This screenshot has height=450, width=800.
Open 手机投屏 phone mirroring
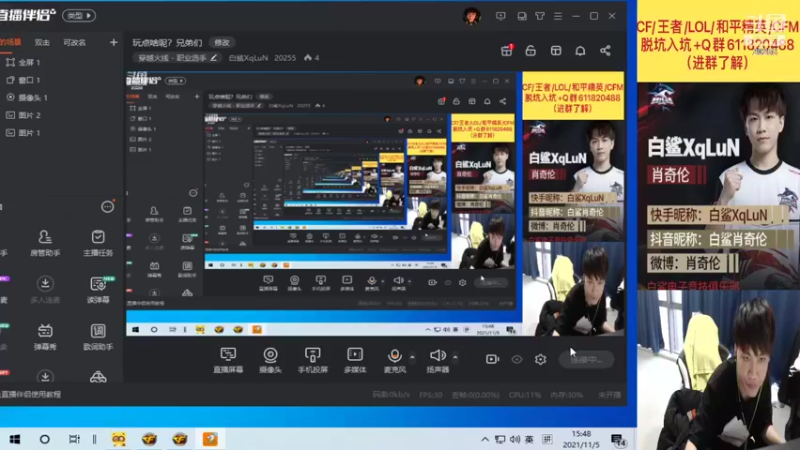[x=313, y=360]
